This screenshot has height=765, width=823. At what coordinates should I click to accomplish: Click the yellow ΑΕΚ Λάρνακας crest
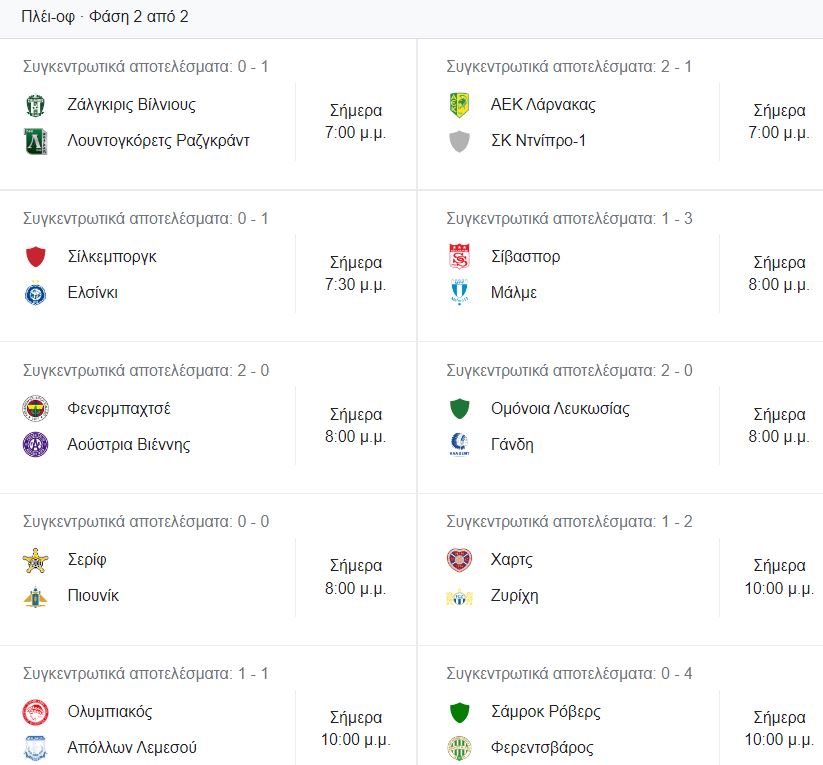tap(459, 105)
